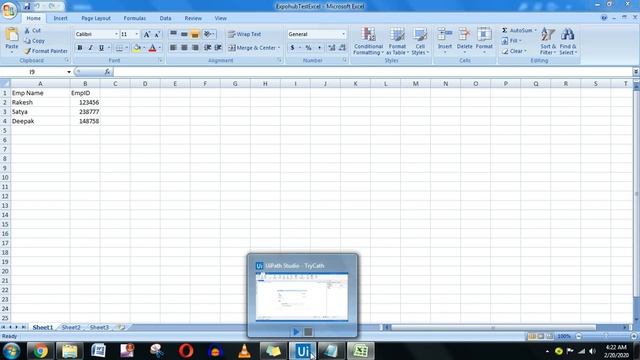640x360 pixels.
Task: Toggle underline formatting
Action: pos(101,48)
